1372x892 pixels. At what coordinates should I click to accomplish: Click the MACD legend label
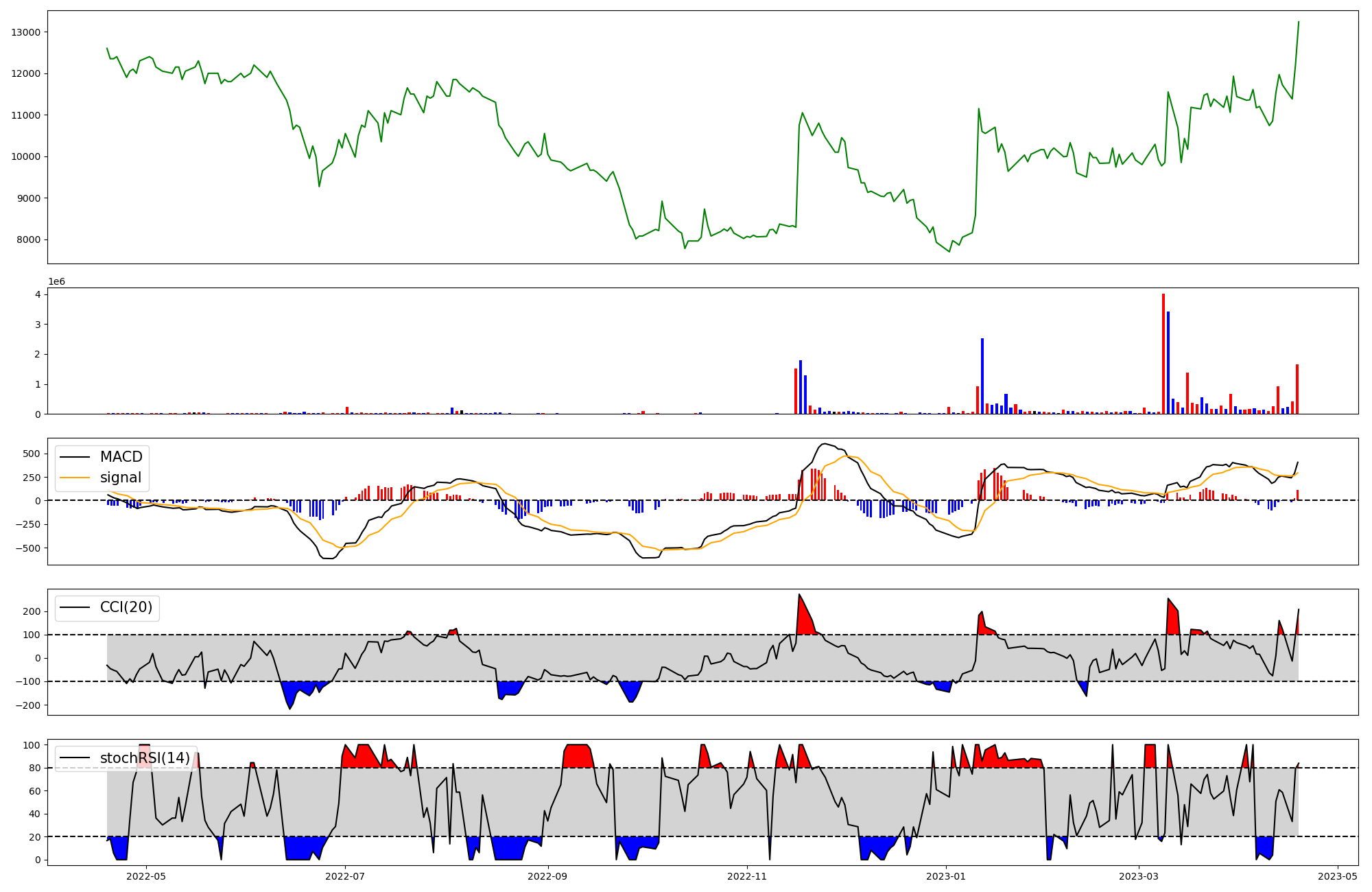click(x=121, y=457)
